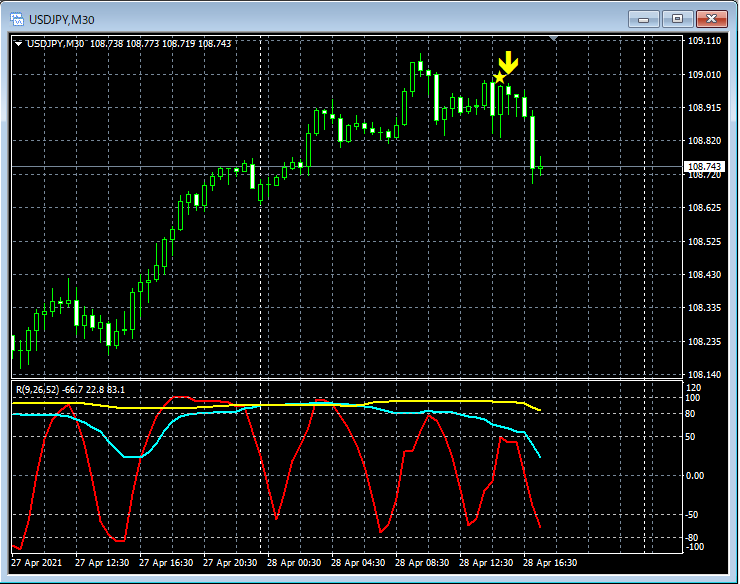Open the small triangle menu beside USDJPY,M30
740x584 pixels.
pos(19,44)
